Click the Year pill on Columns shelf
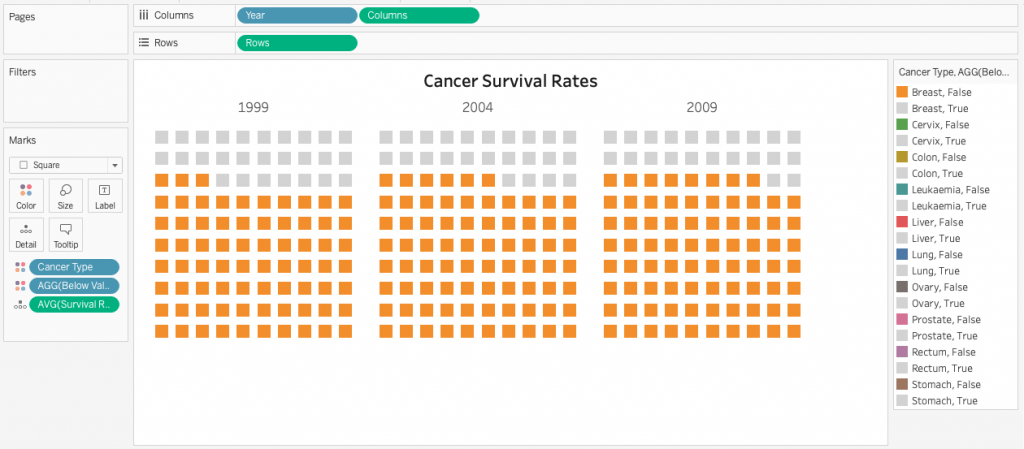Viewport: 1024px width, 449px height. pyautogui.click(x=296, y=15)
